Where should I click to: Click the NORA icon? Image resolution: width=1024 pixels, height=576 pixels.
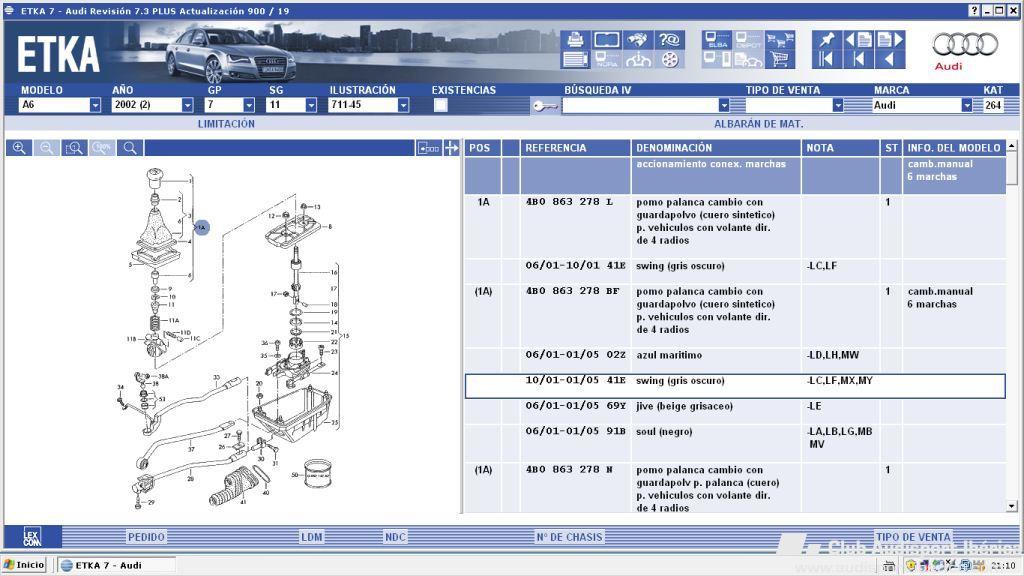607,59
